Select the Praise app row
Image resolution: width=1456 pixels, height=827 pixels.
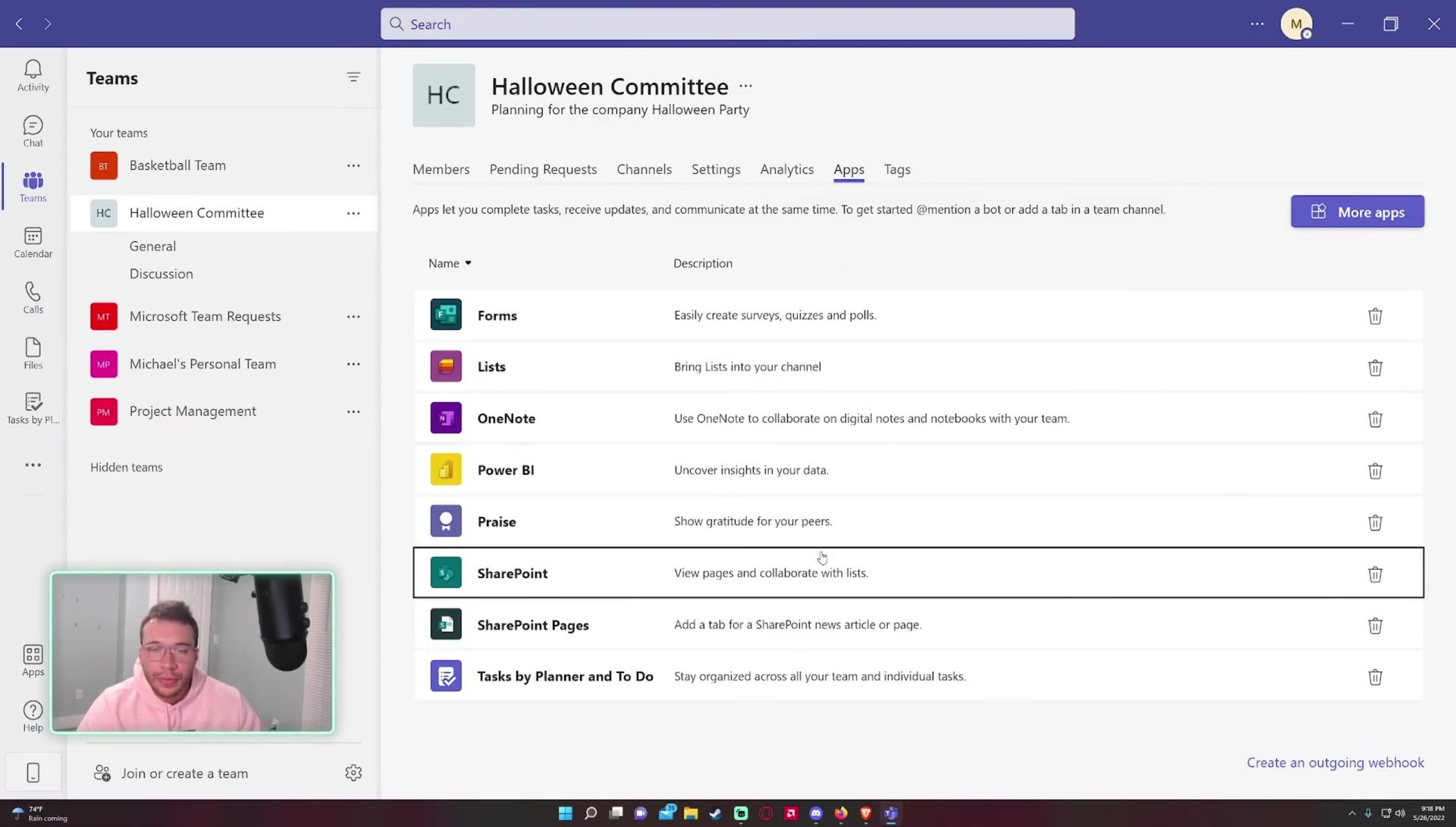pyautogui.click(x=918, y=521)
